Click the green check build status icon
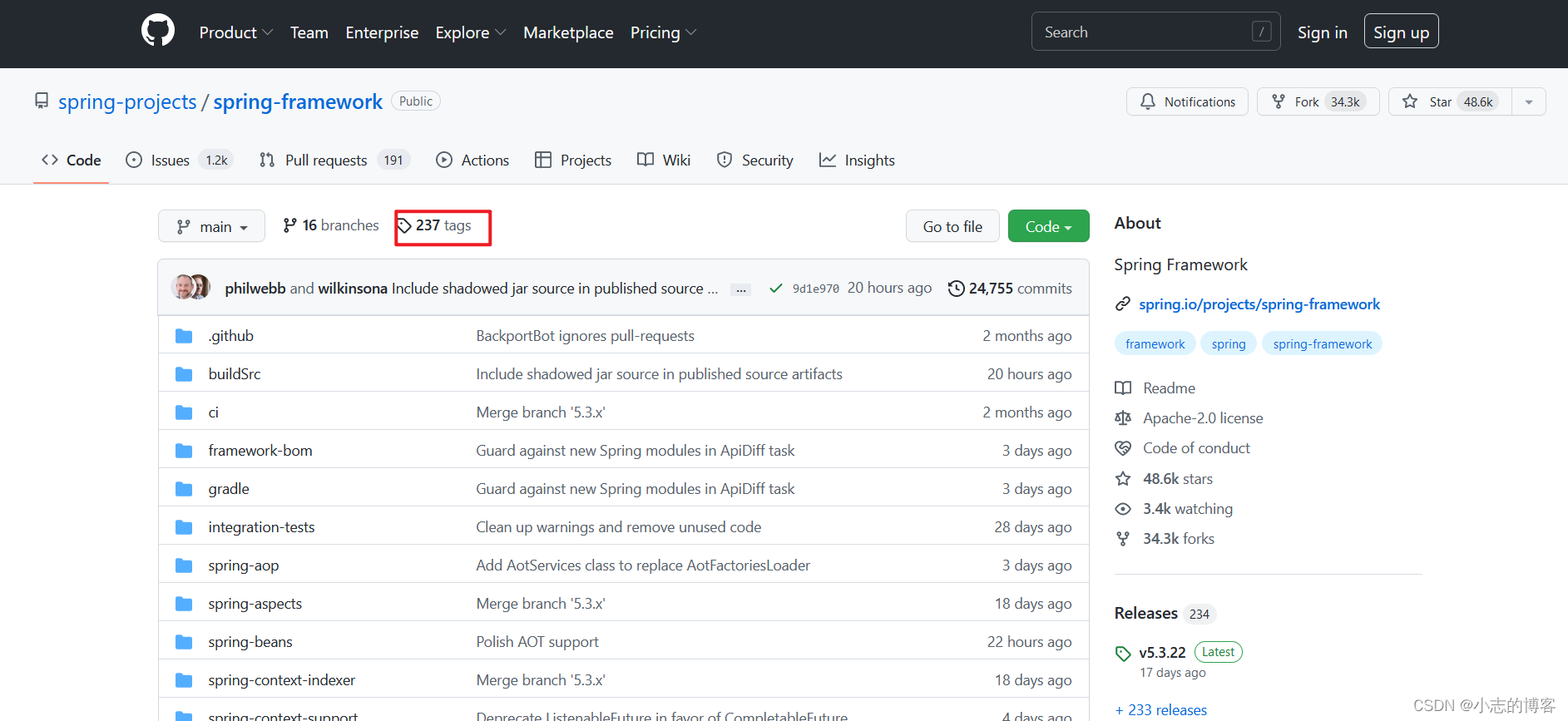The width and height of the screenshot is (1568, 721). point(776,289)
